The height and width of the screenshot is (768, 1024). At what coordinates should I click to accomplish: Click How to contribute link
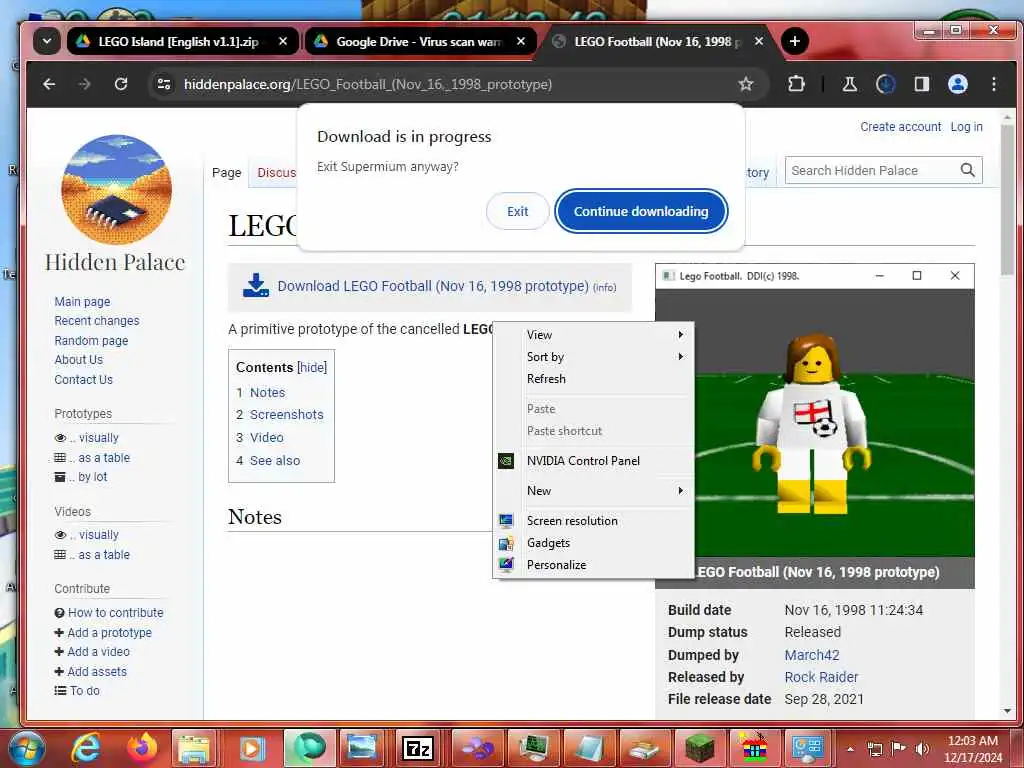tap(116, 613)
